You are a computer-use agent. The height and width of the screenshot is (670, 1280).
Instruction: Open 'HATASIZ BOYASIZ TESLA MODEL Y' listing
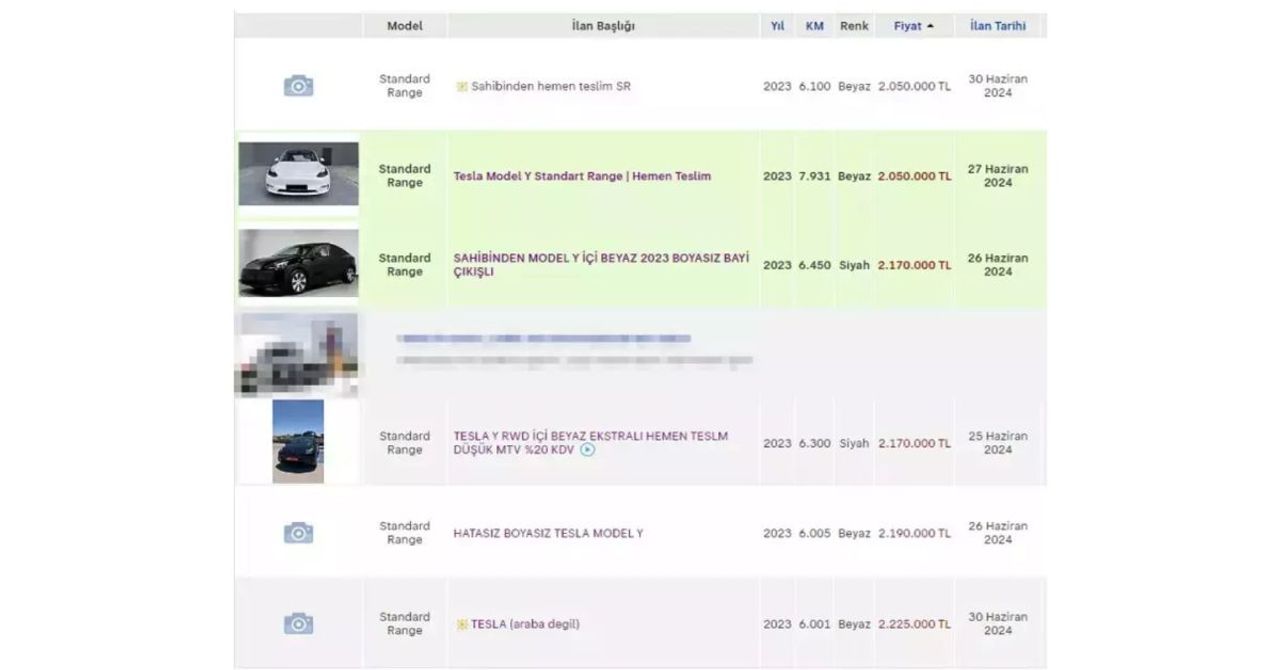[x=548, y=533]
